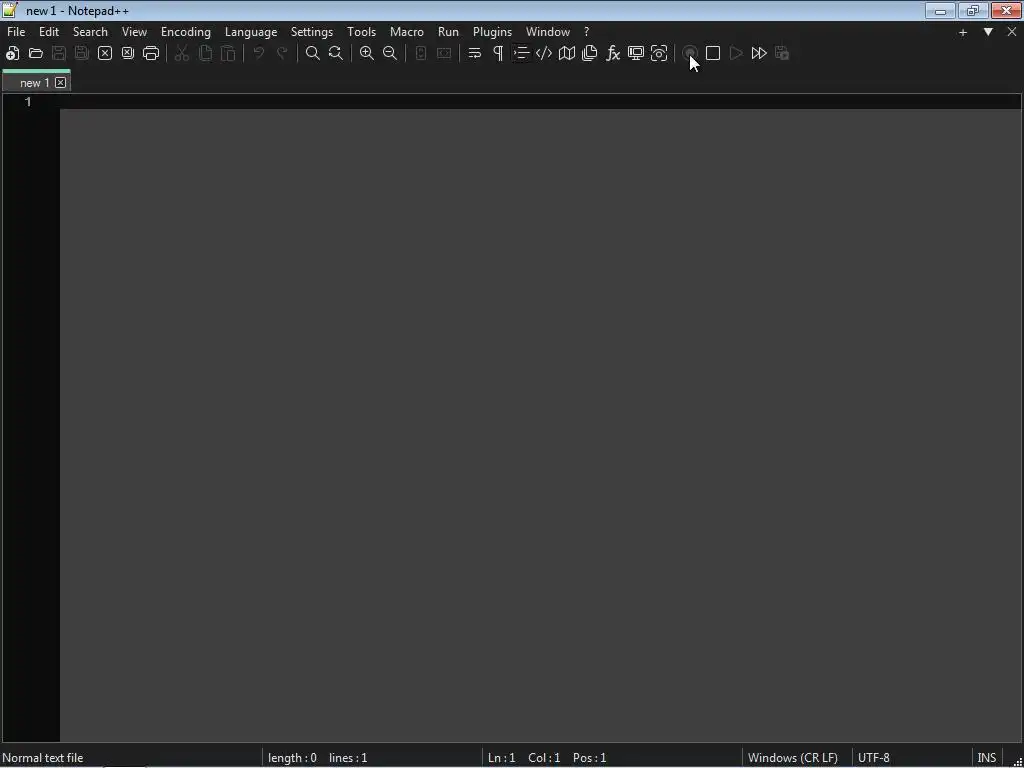Image resolution: width=1024 pixels, height=768 pixels.
Task: Start macro recording with record button
Action: point(690,54)
